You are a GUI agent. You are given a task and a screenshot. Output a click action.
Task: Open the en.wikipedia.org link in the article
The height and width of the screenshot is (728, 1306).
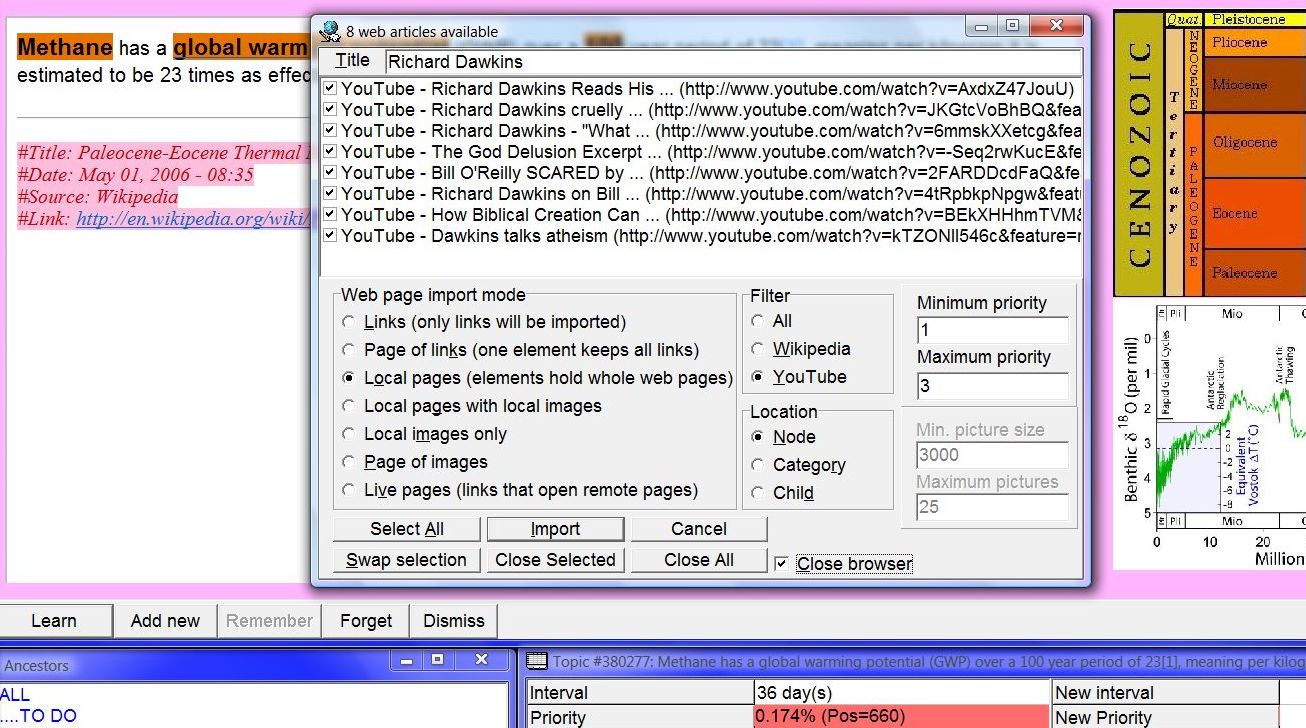pos(192,219)
